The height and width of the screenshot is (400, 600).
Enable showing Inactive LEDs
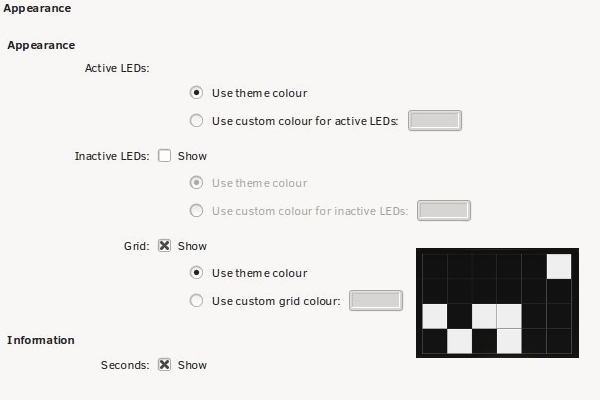(x=166, y=156)
